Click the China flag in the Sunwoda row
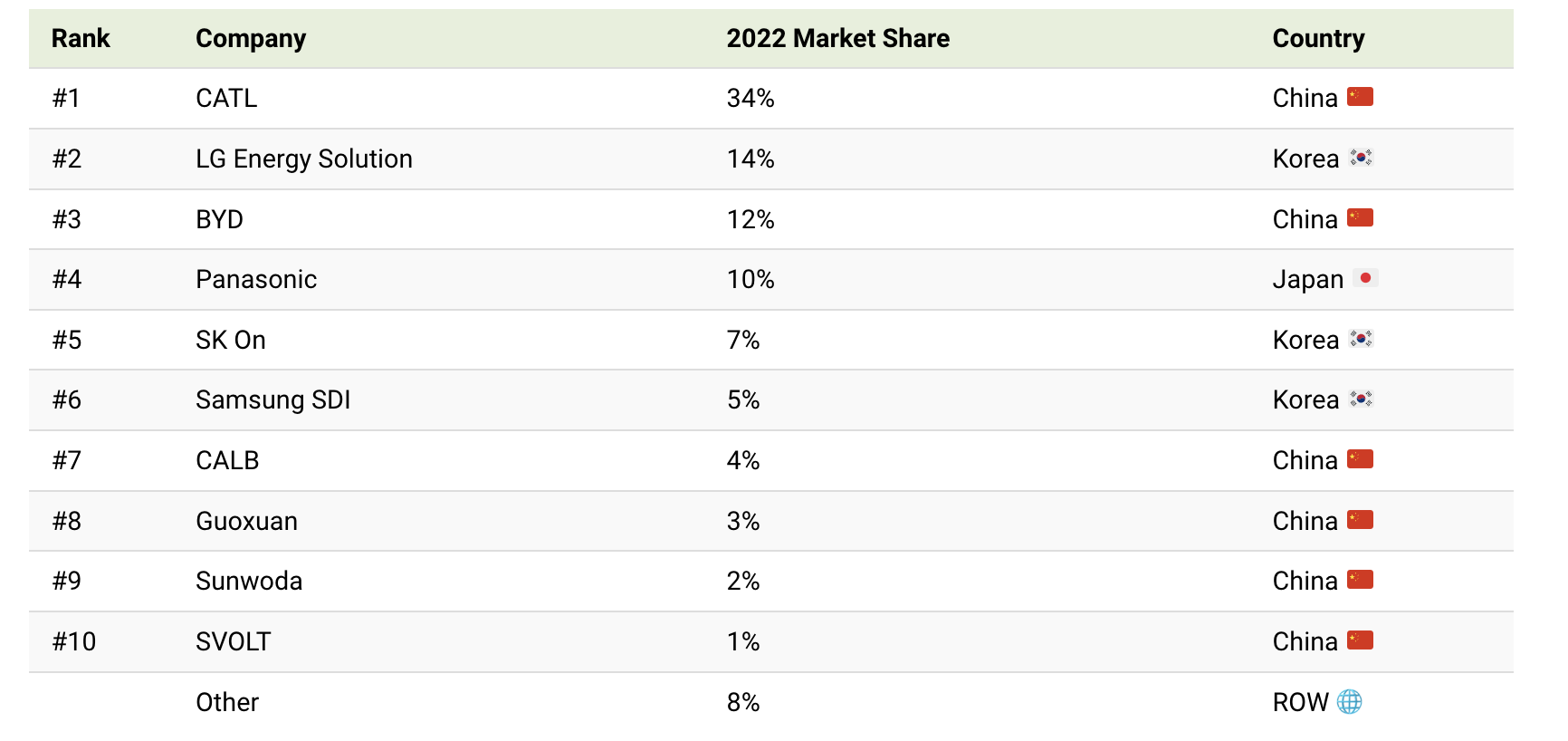Viewport: 1568px width, 741px height. (x=1360, y=580)
